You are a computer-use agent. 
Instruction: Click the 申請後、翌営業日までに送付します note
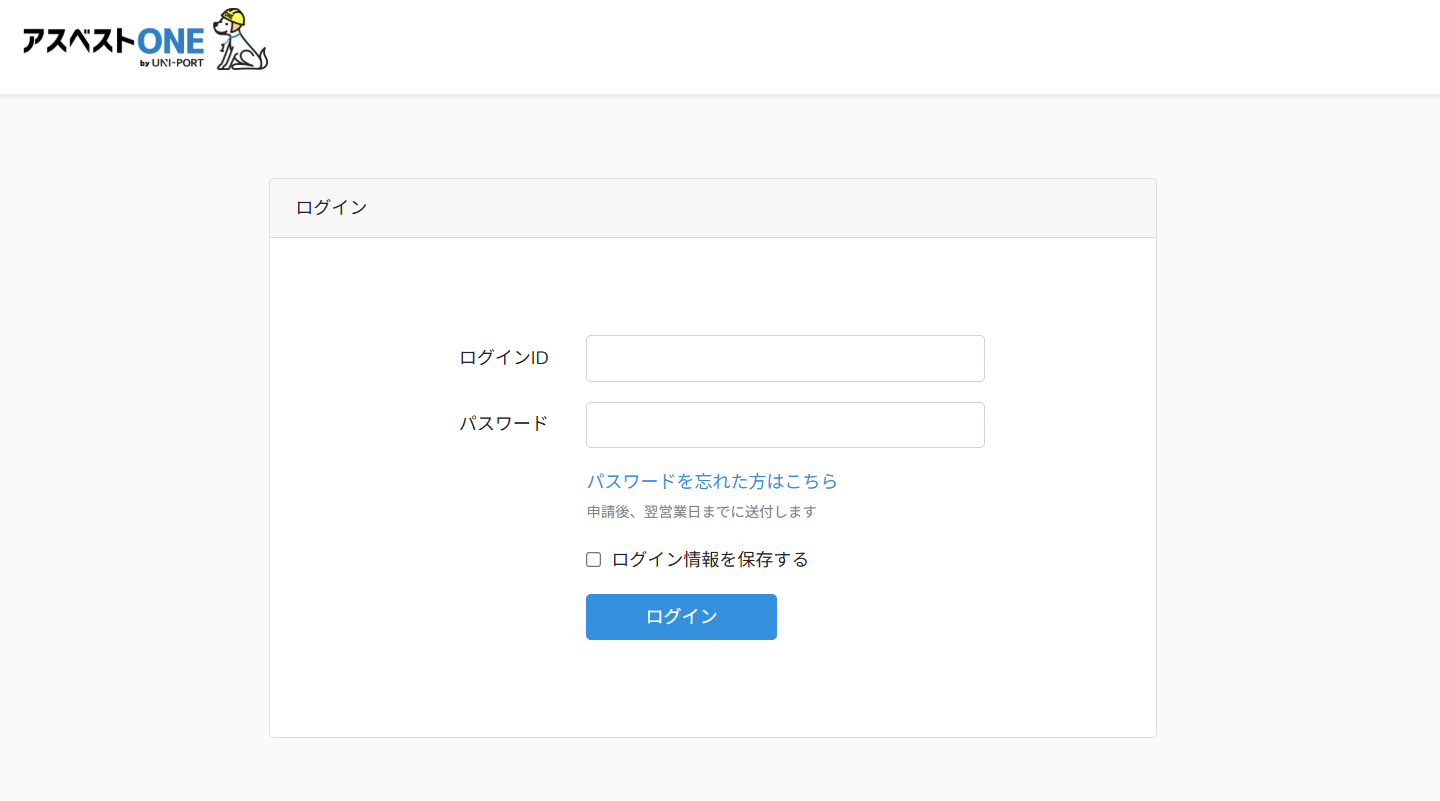tap(701, 512)
